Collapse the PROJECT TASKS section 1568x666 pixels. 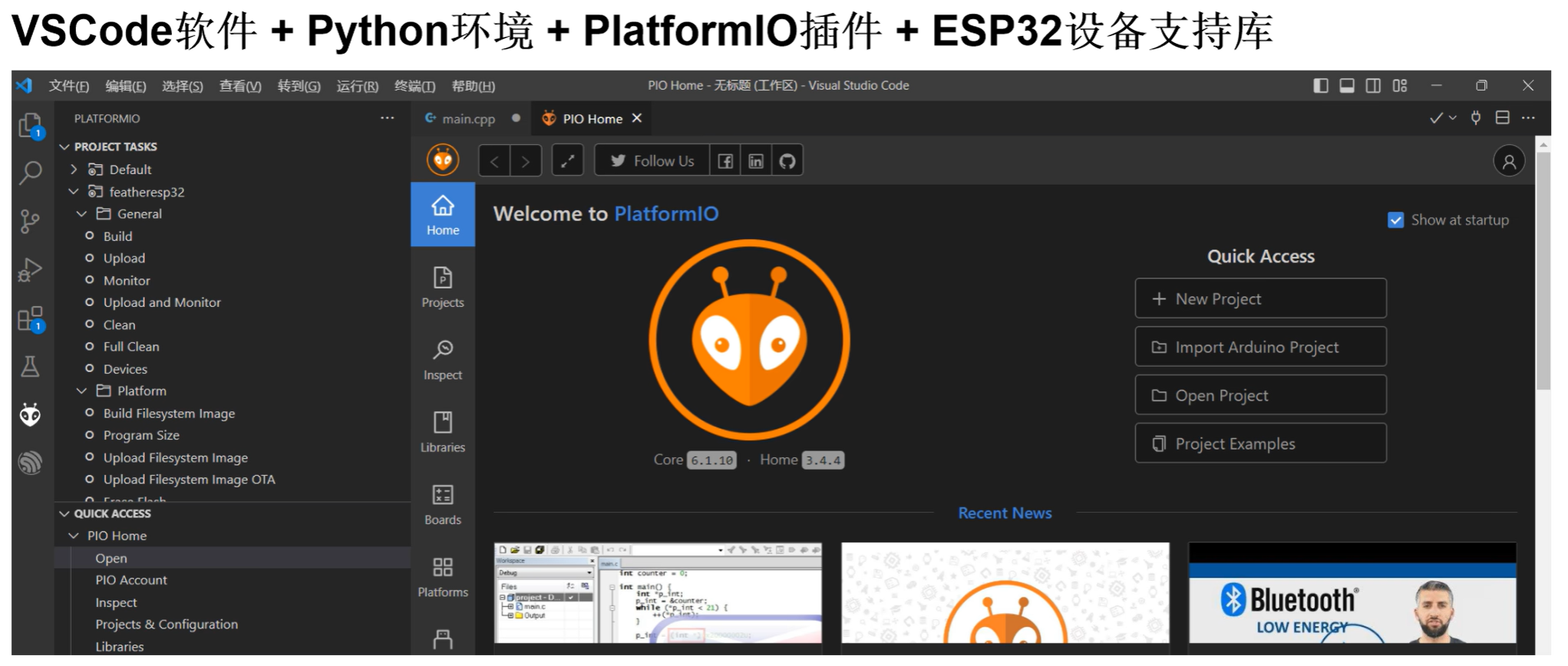coord(65,147)
